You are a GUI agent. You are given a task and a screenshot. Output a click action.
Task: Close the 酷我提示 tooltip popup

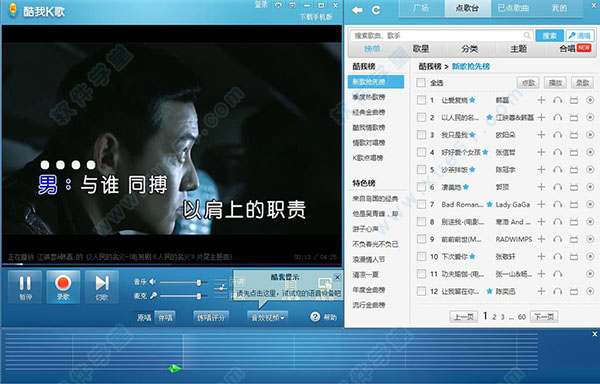coord(337,277)
